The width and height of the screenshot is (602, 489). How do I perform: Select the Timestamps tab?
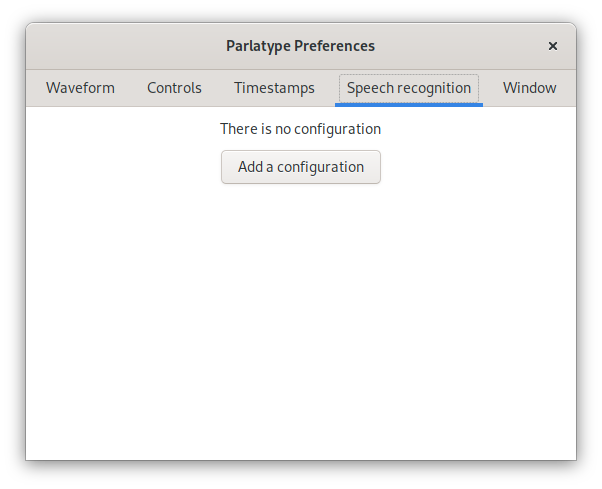pyautogui.click(x=274, y=88)
